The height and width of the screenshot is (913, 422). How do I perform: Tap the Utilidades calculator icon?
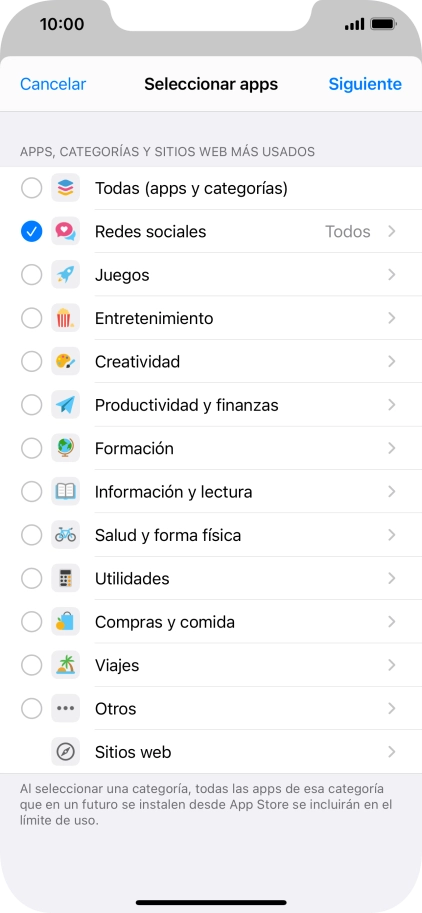65,578
